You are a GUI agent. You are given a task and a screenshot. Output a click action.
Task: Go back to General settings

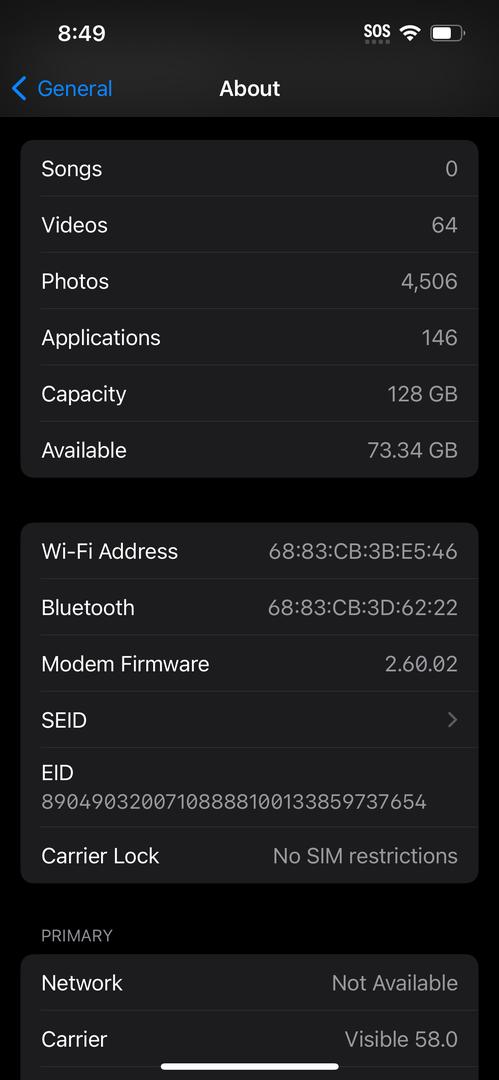[x=62, y=88]
